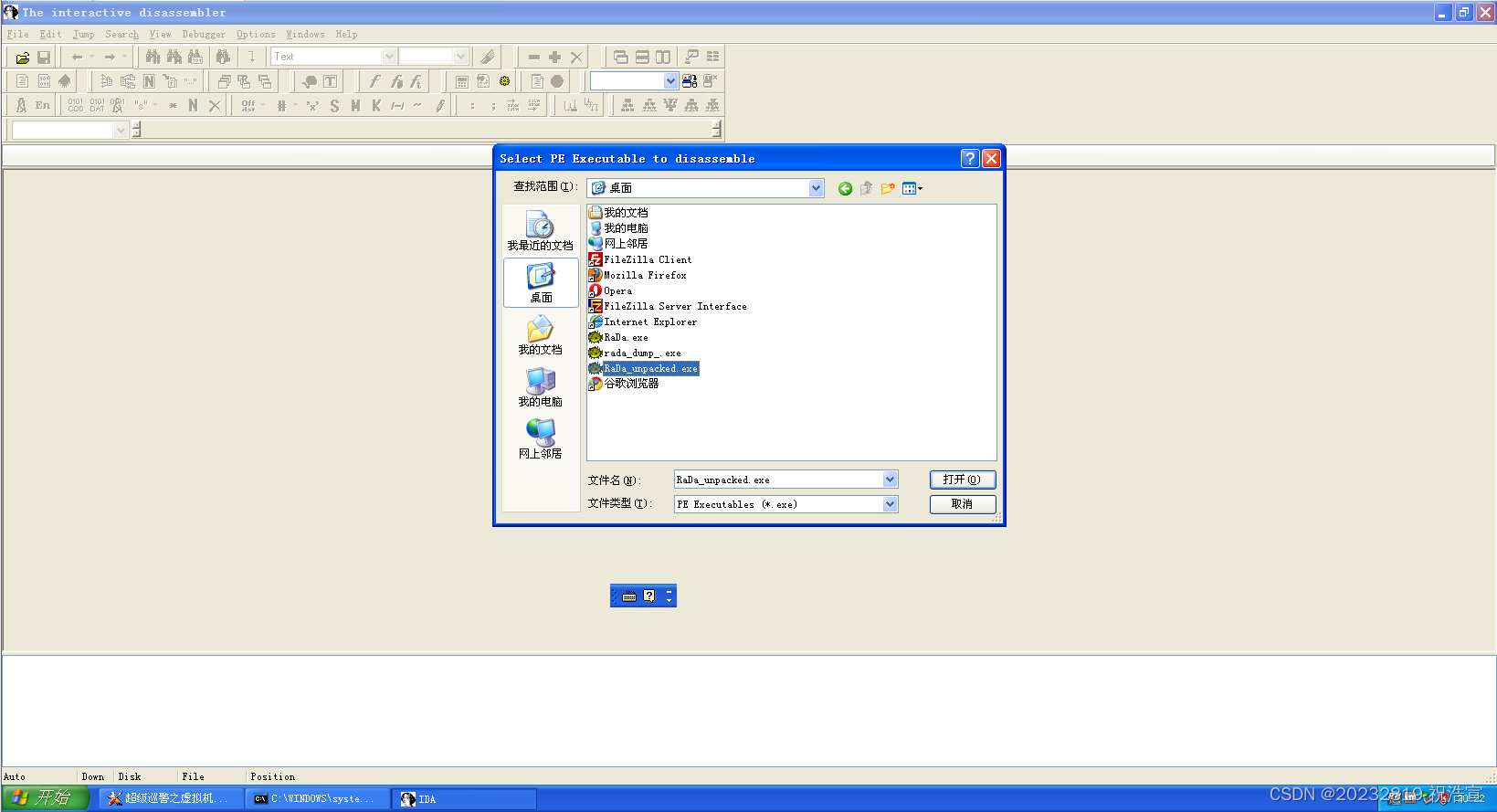Image resolution: width=1497 pixels, height=812 pixels.
Task: Click the minus icon in the top toolbar
Action: (x=534, y=57)
